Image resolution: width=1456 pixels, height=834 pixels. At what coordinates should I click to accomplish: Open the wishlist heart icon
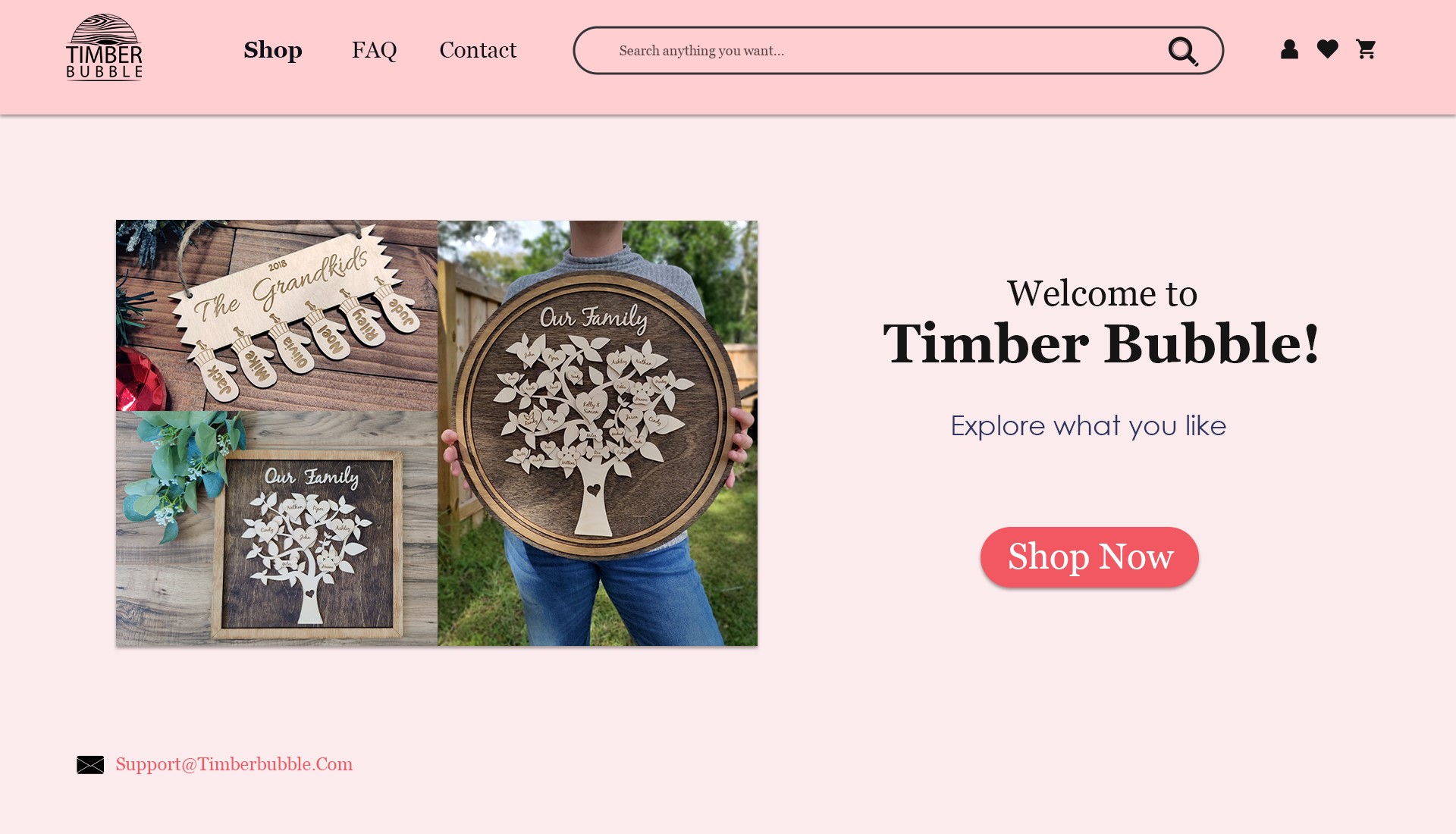click(x=1328, y=49)
